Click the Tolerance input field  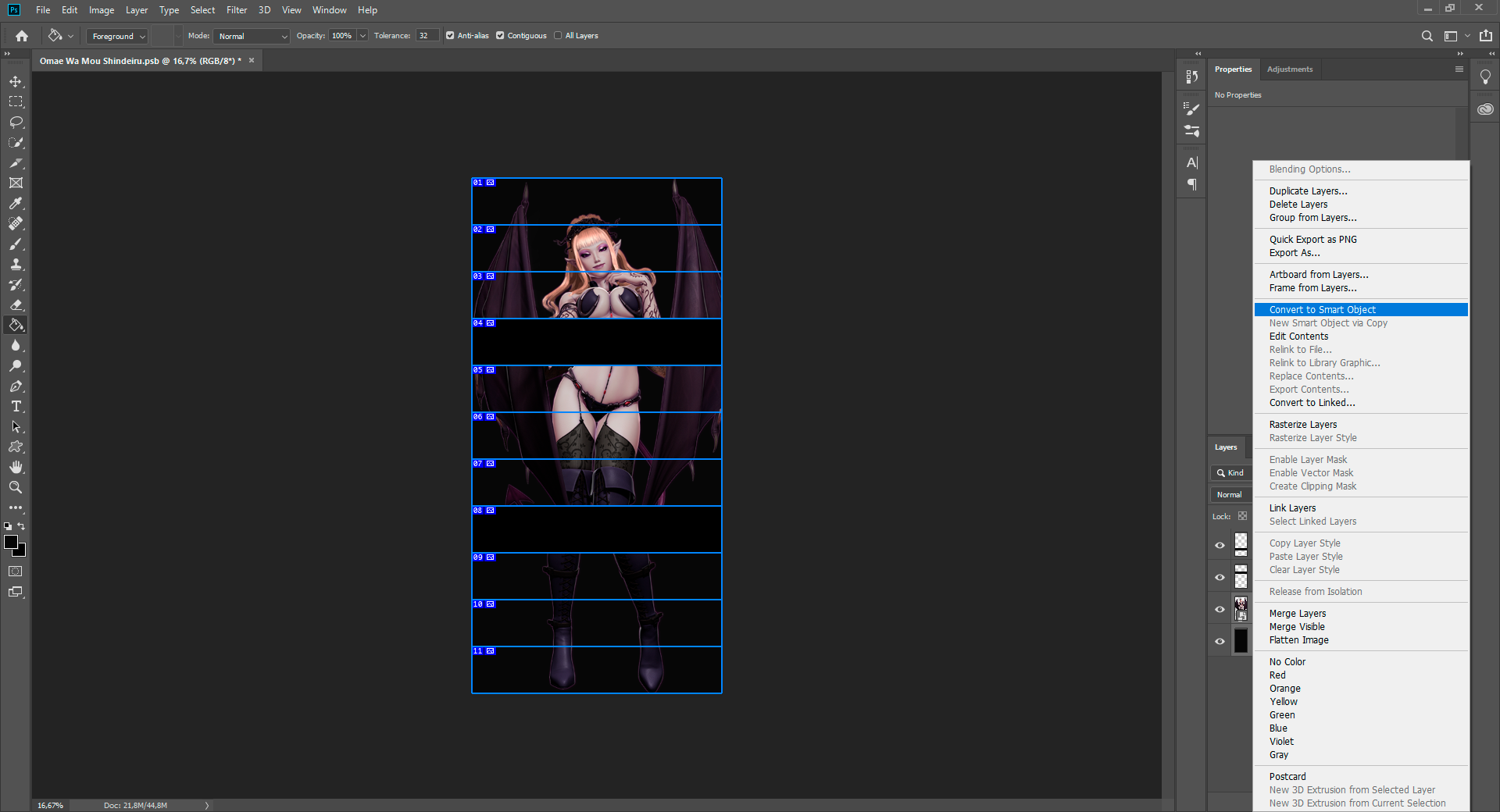[x=427, y=36]
